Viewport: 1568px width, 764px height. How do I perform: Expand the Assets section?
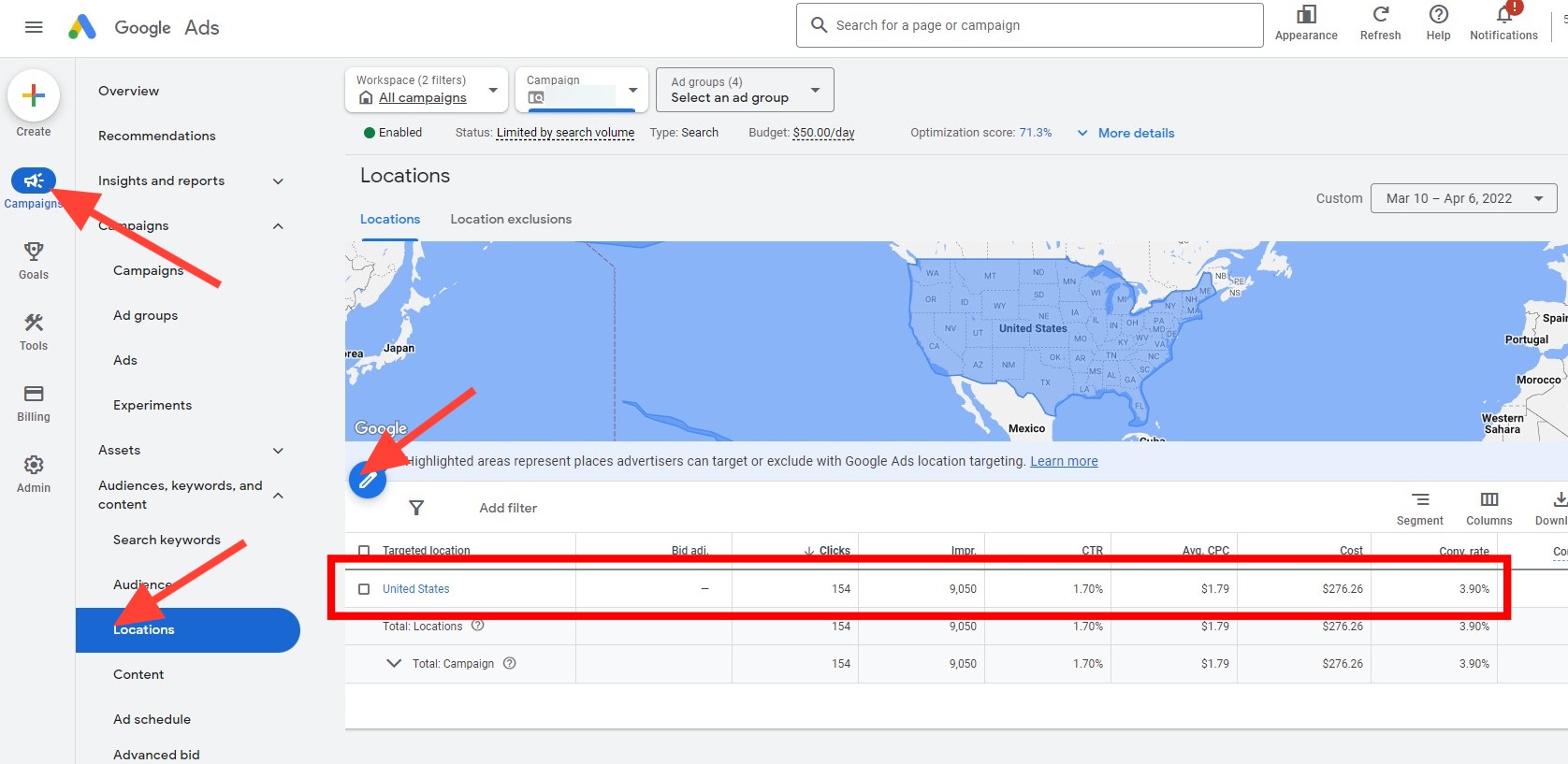click(278, 451)
